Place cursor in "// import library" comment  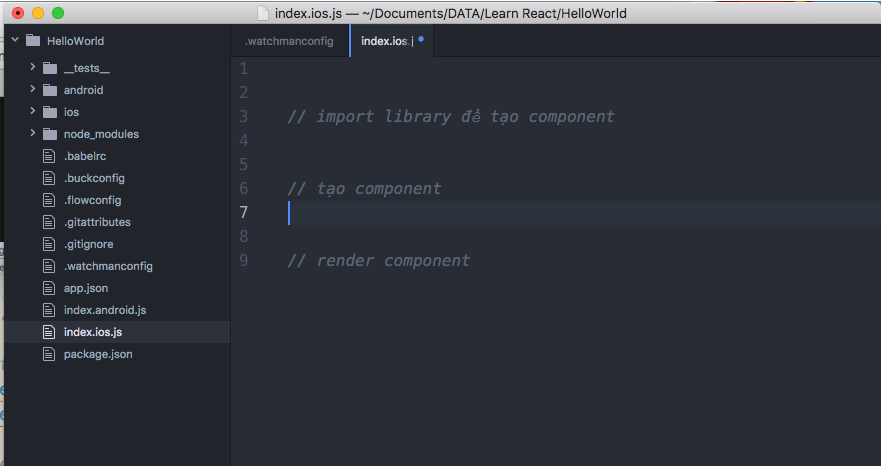451,116
